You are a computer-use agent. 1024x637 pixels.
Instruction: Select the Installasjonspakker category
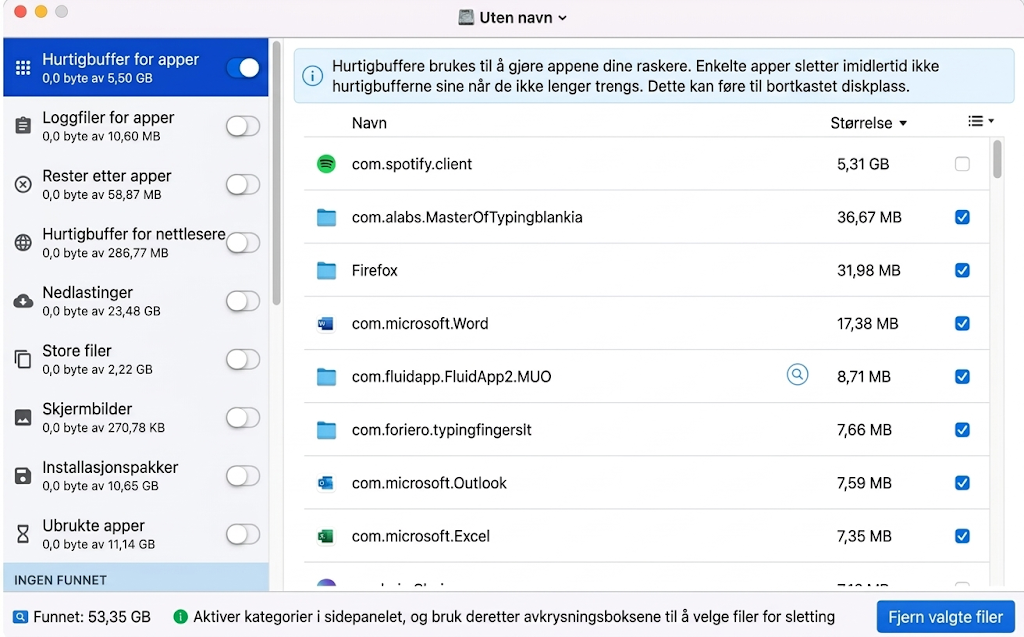click(x=136, y=476)
